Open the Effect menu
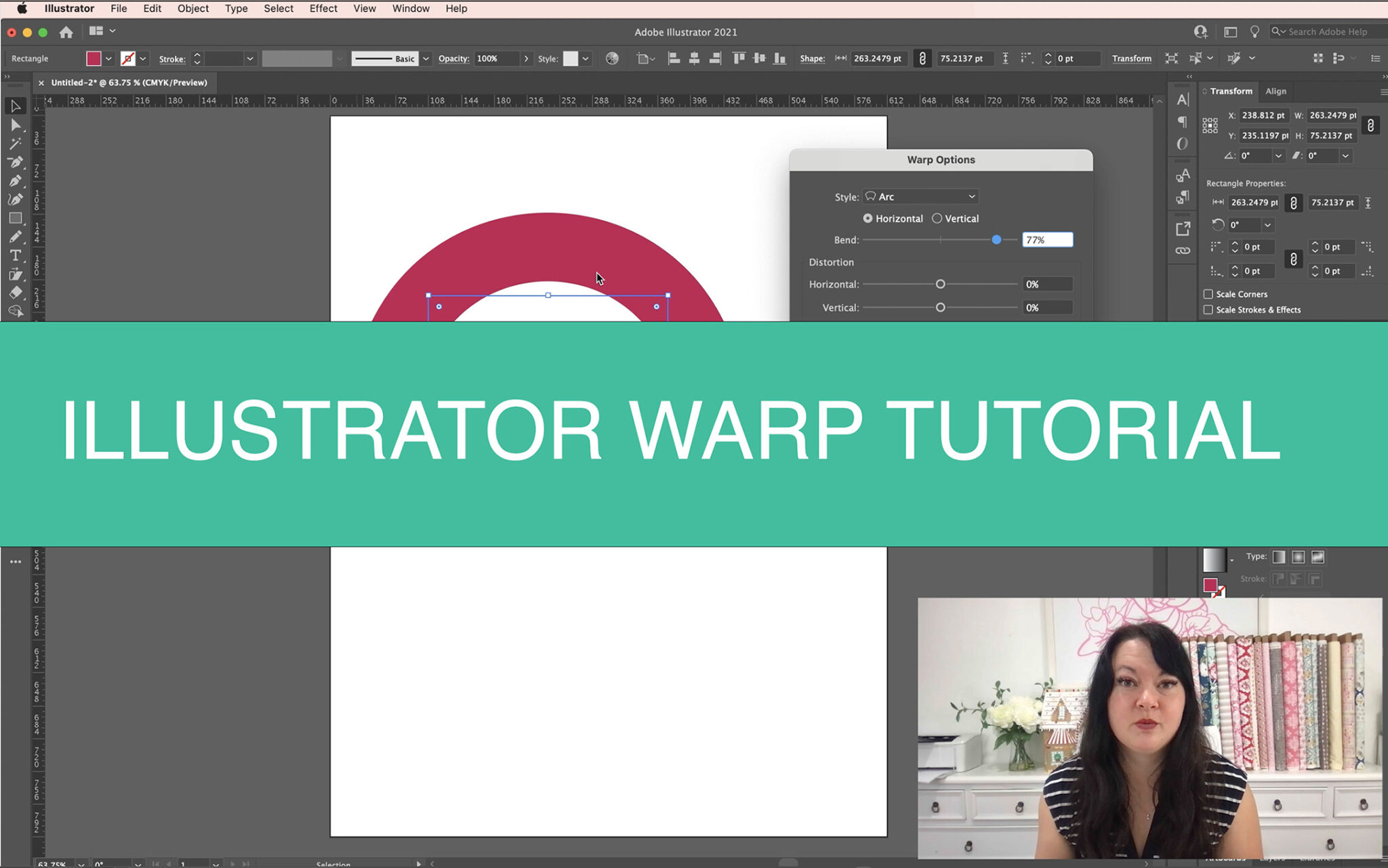The height and width of the screenshot is (868, 1388). [x=323, y=8]
